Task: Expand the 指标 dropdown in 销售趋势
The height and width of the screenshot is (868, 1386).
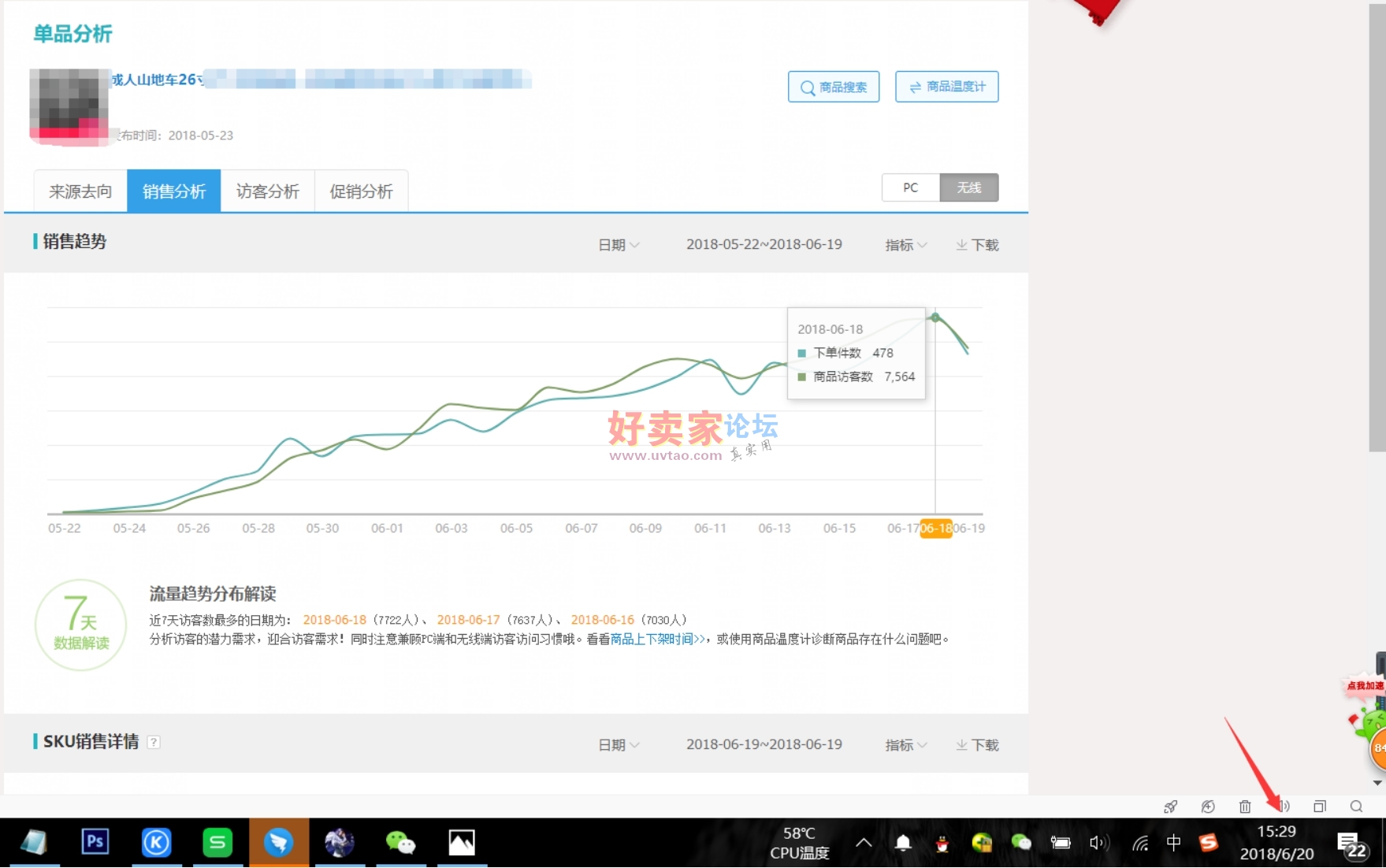Action: point(905,245)
